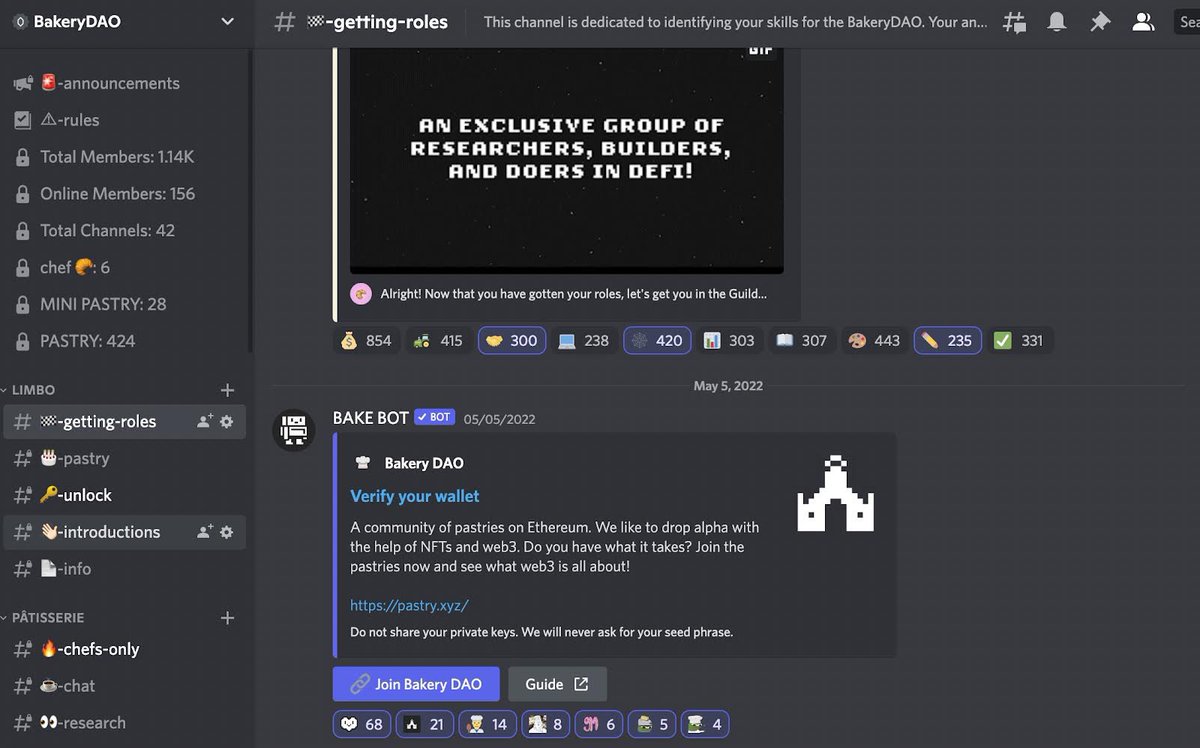
Task: Toggle heart reaction with 68
Action: [x=362, y=724]
